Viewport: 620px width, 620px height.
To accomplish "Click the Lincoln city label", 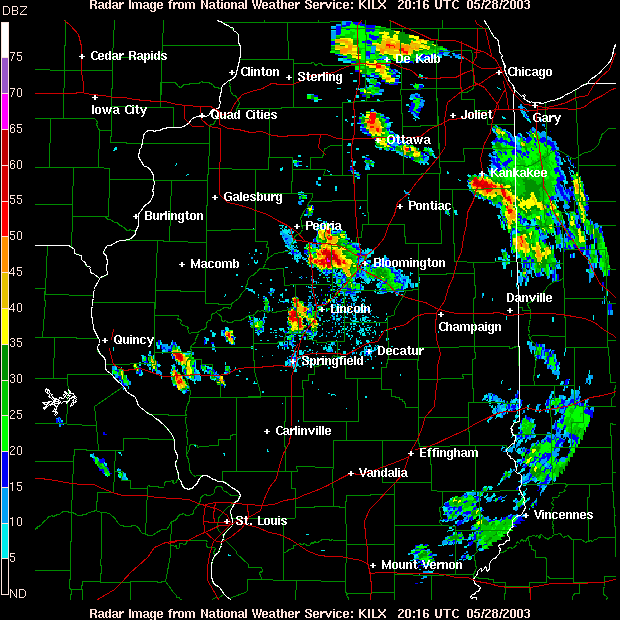I will (x=350, y=309).
